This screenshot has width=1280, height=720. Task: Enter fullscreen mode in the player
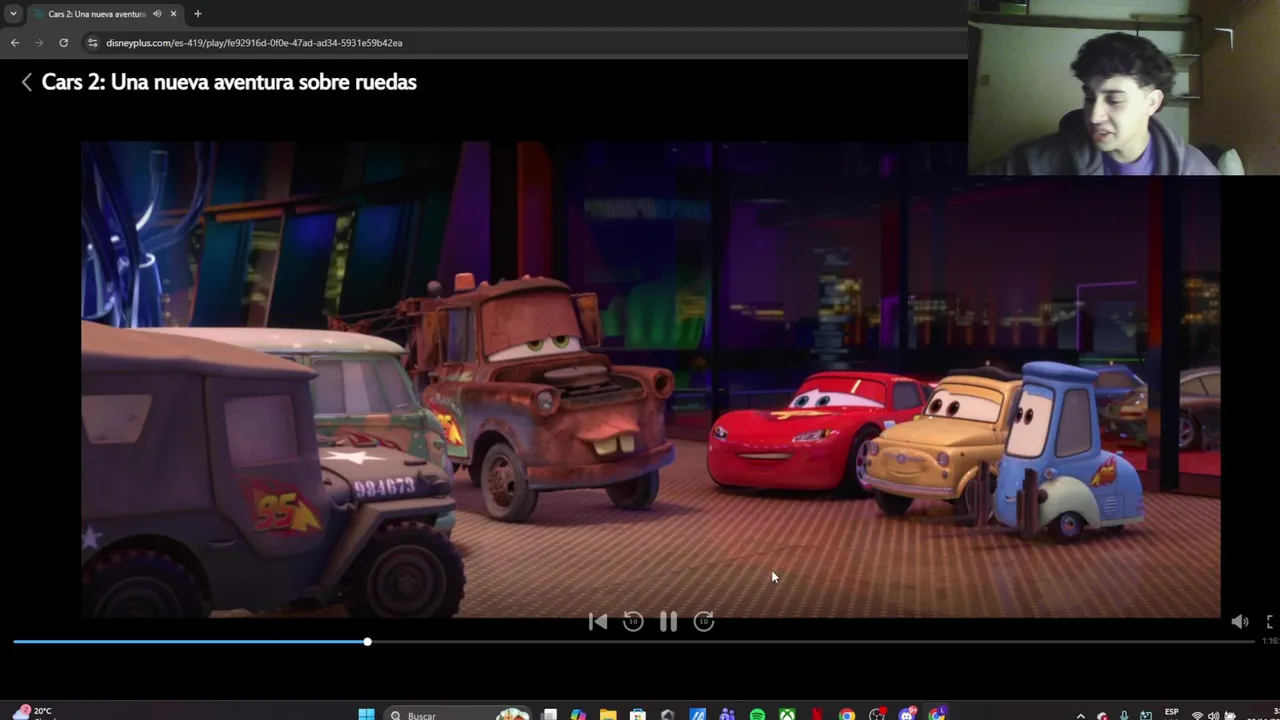(1270, 622)
